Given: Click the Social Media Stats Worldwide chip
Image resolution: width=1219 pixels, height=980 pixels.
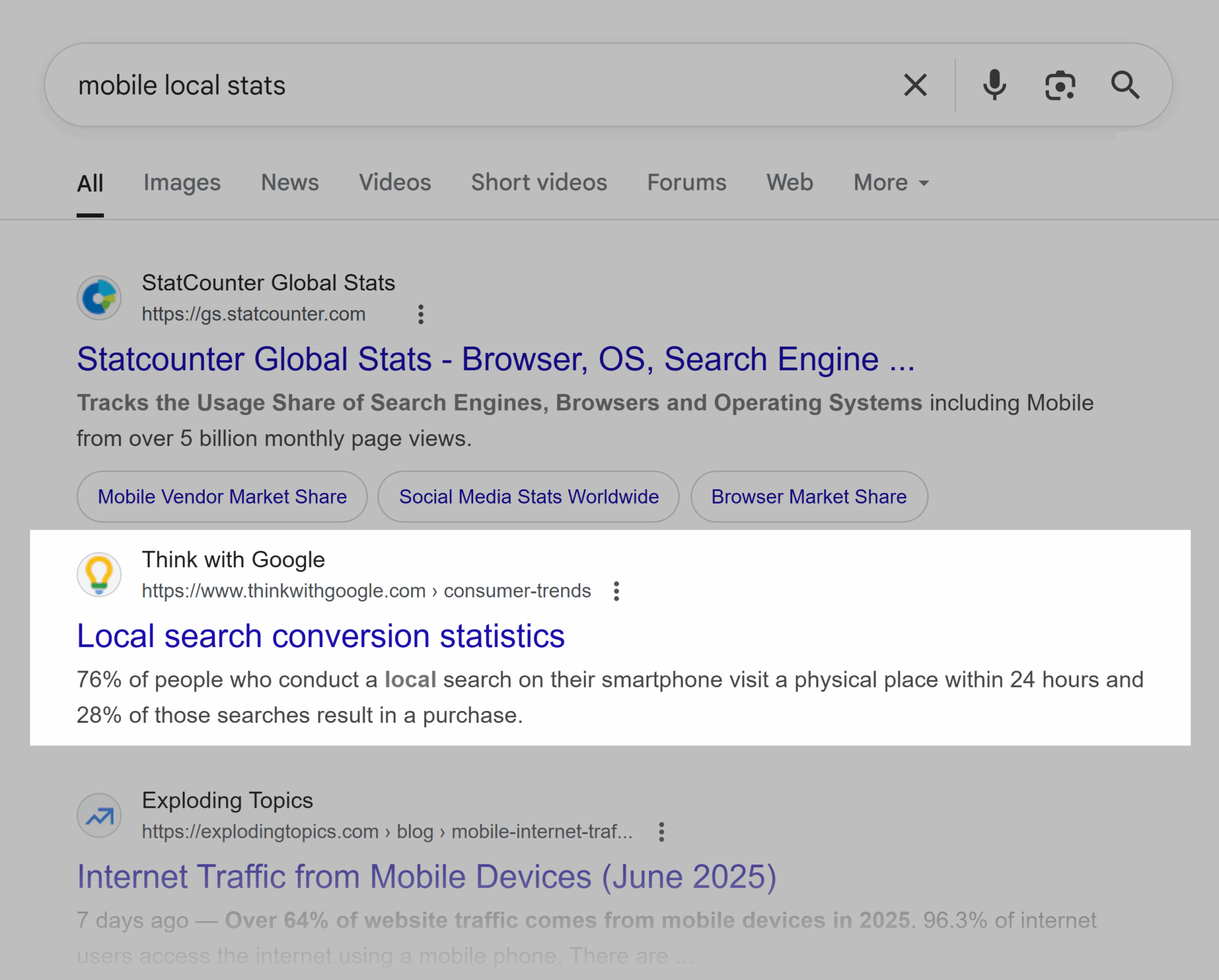Looking at the screenshot, I should [x=528, y=496].
